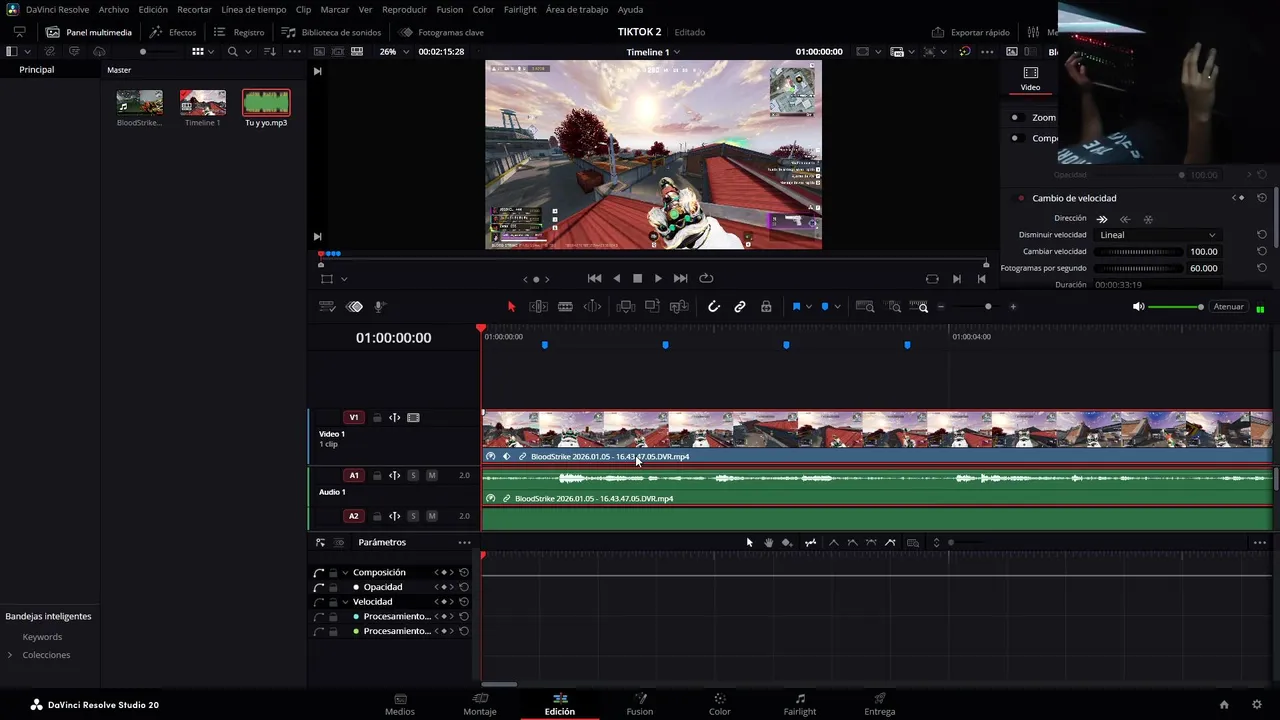This screenshot has width=1280, height=720.
Task: Select the Timeline 1 thumbnail in media pool
Action: [203, 103]
